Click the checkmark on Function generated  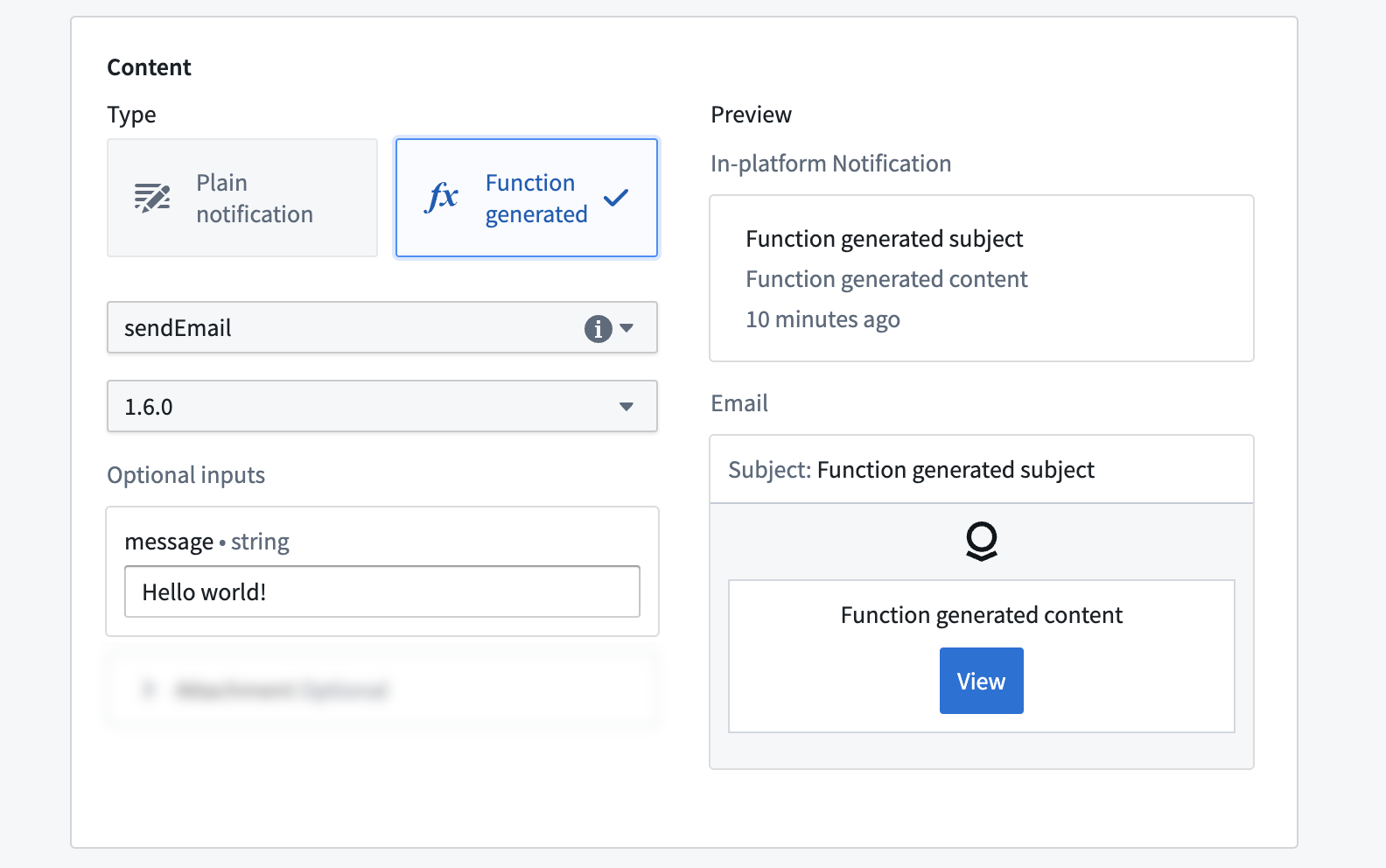coord(616,198)
